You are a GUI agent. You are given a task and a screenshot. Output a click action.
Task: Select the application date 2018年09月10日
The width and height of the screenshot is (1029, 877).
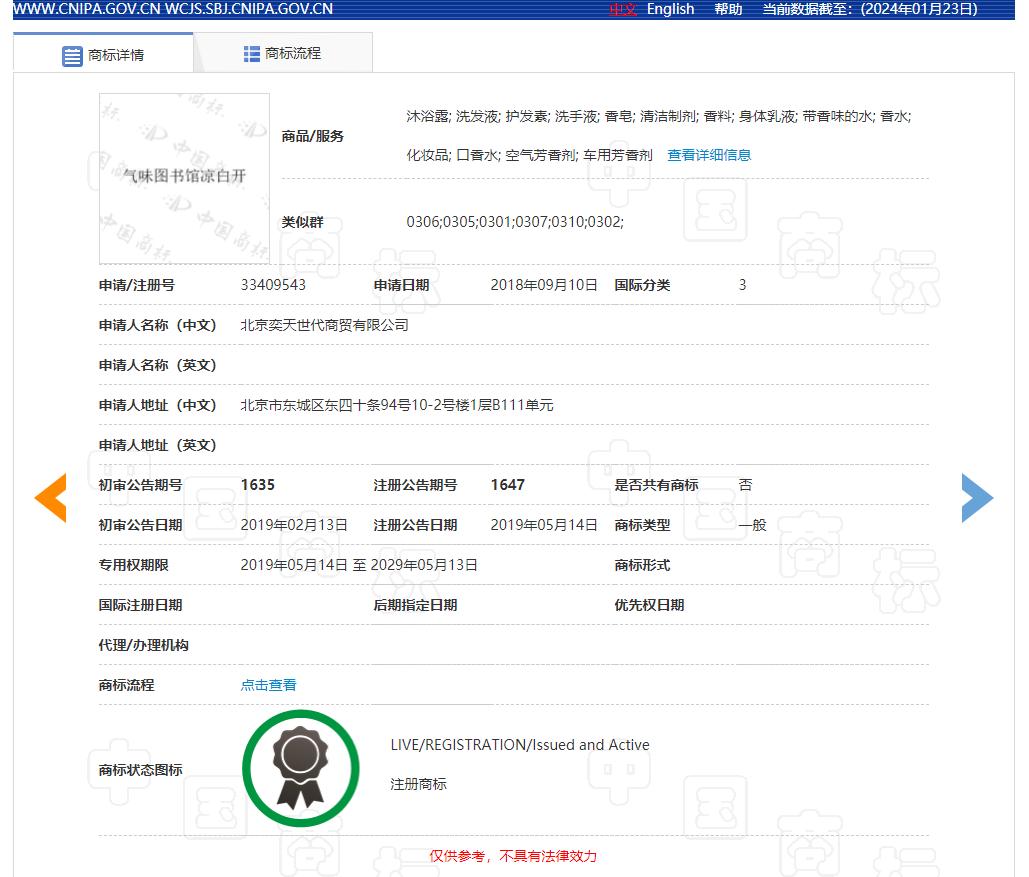[x=544, y=285]
